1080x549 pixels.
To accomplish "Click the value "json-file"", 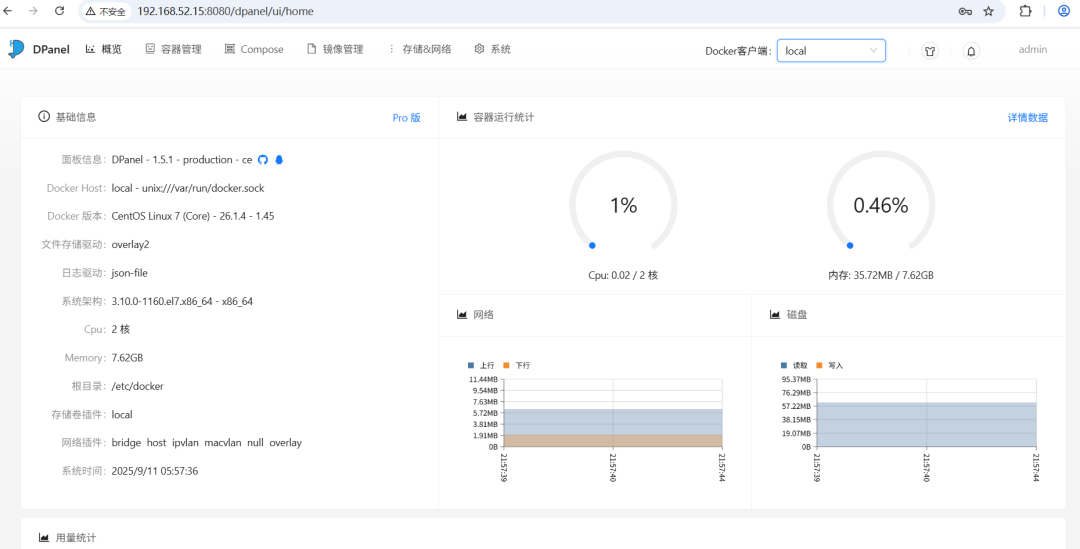I will (x=129, y=273).
